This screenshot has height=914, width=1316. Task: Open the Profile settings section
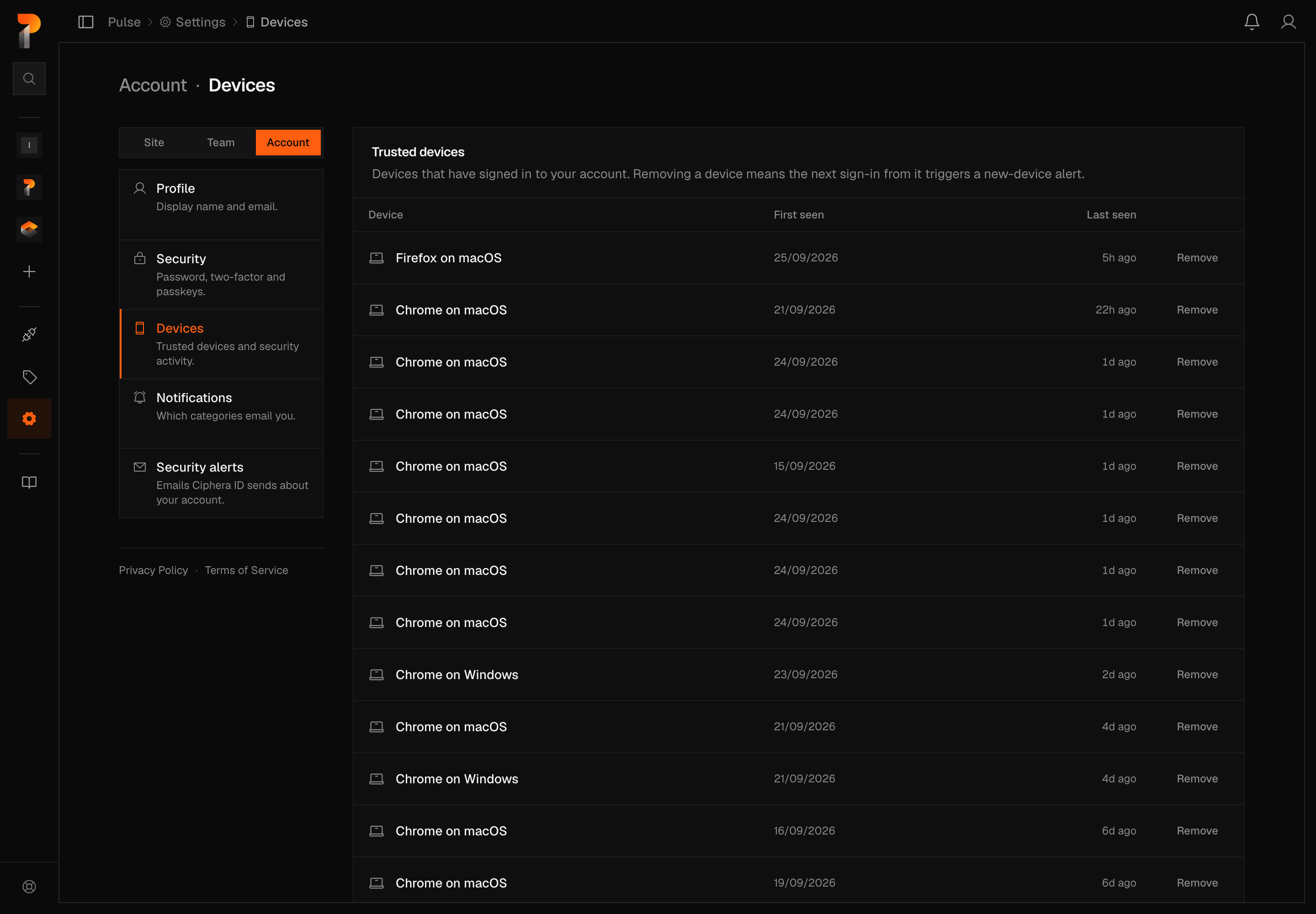[x=221, y=204]
